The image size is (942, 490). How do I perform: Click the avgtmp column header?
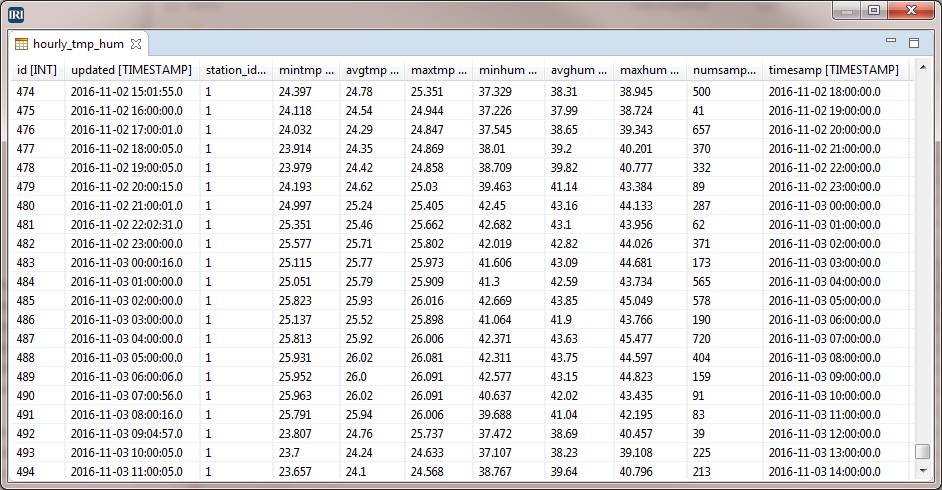(x=372, y=70)
